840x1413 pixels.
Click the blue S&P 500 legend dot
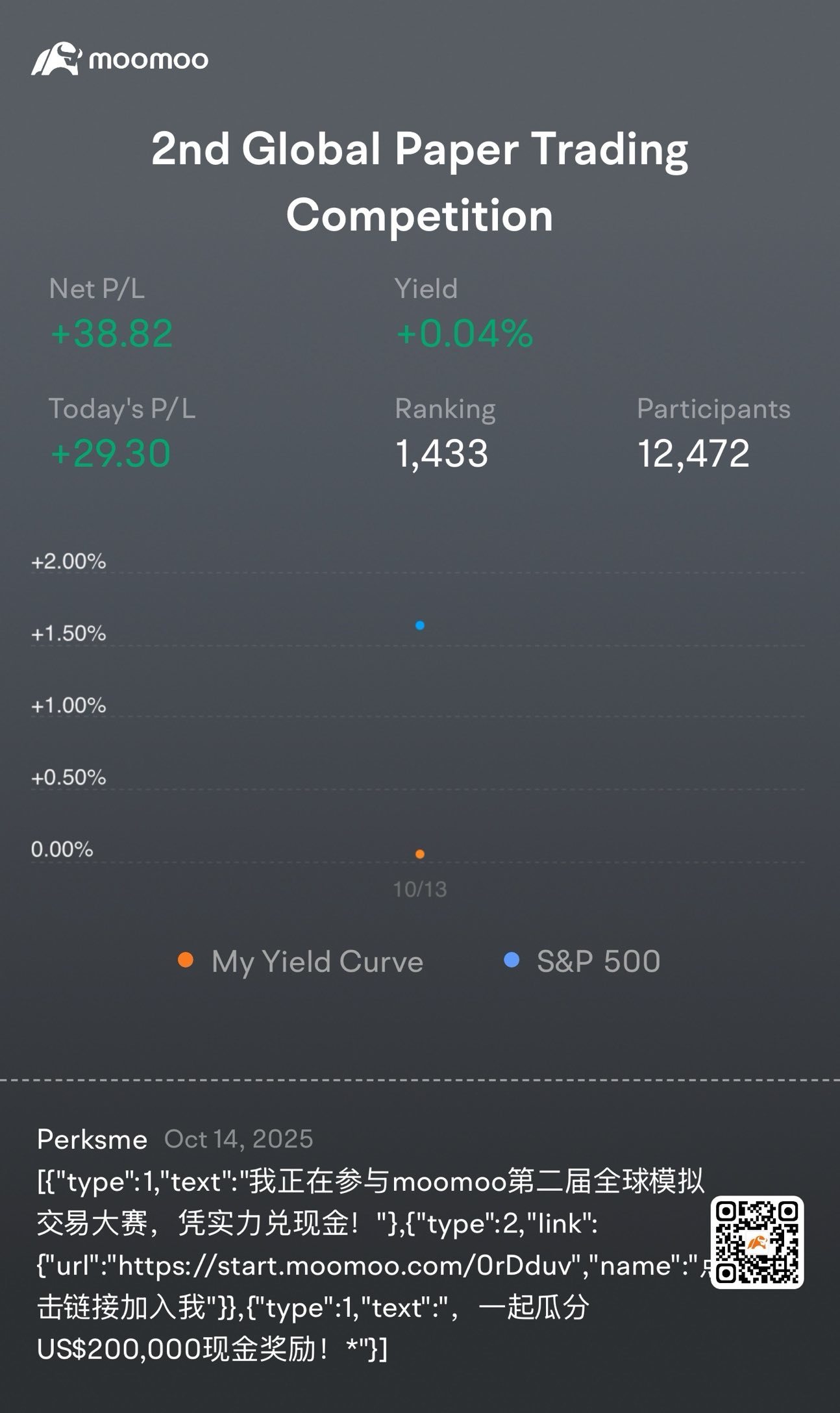point(512,960)
